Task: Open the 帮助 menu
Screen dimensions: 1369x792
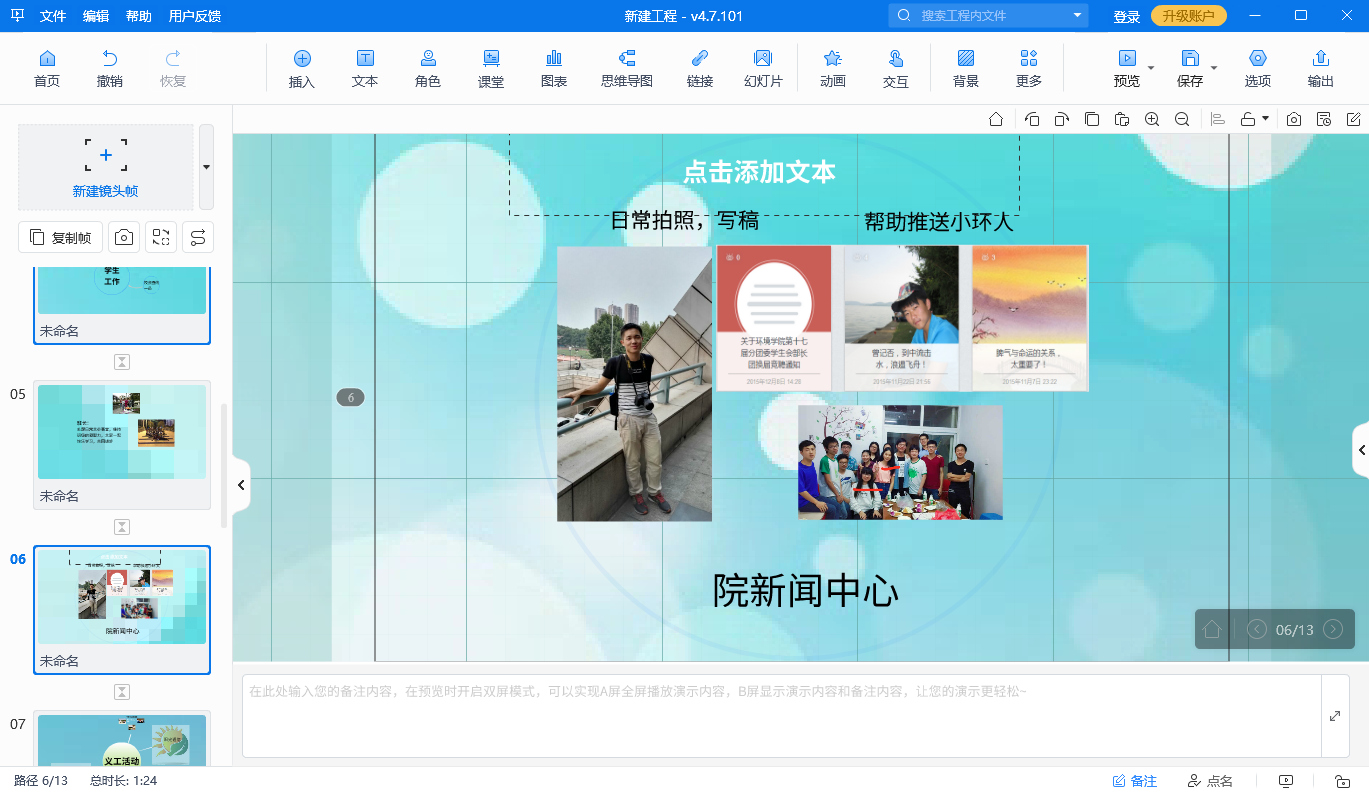Action: click(139, 16)
